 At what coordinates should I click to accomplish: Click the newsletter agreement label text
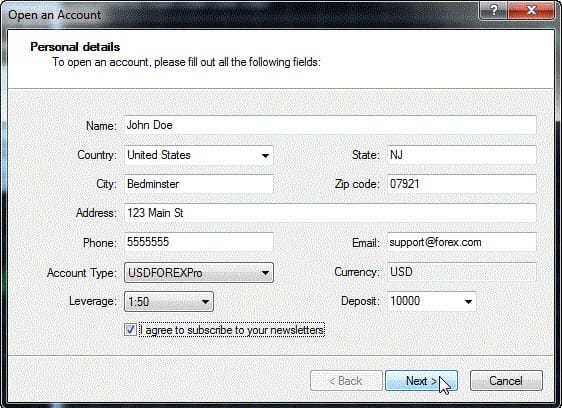232,330
